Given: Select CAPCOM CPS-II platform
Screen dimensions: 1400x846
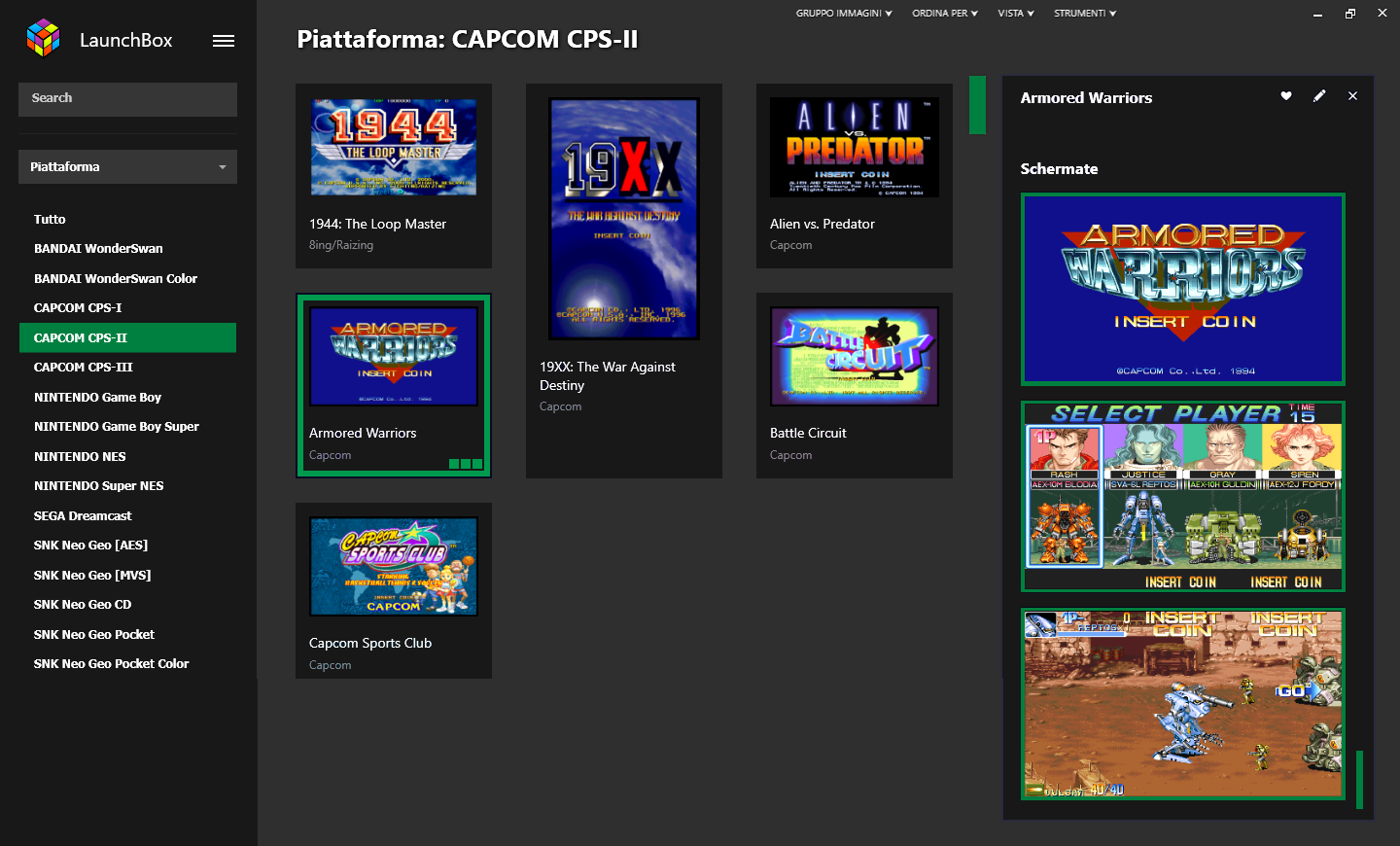Looking at the screenshot, I should click(x=127, y=337).
